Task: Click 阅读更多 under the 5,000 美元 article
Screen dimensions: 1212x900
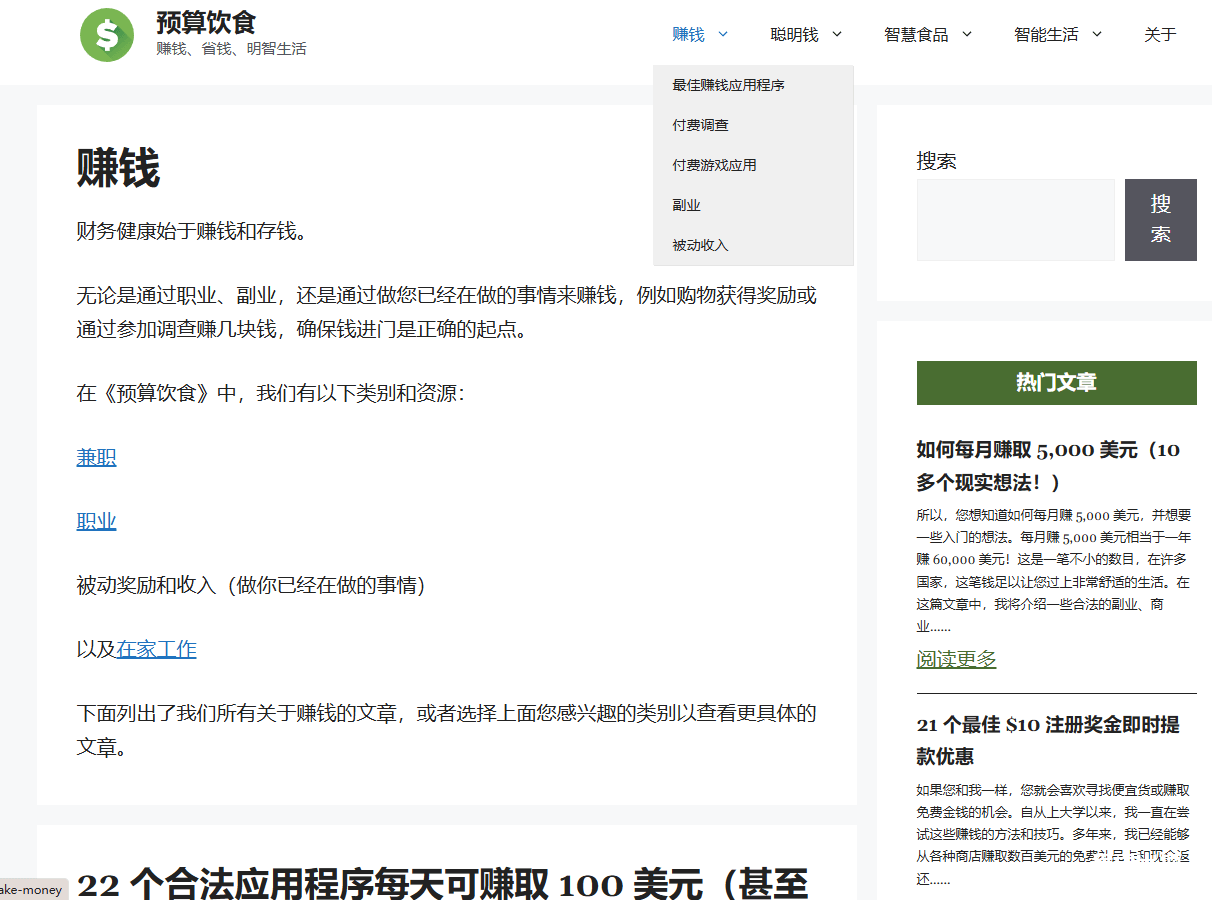Action: pyautogui.click(x=956, y=659)
